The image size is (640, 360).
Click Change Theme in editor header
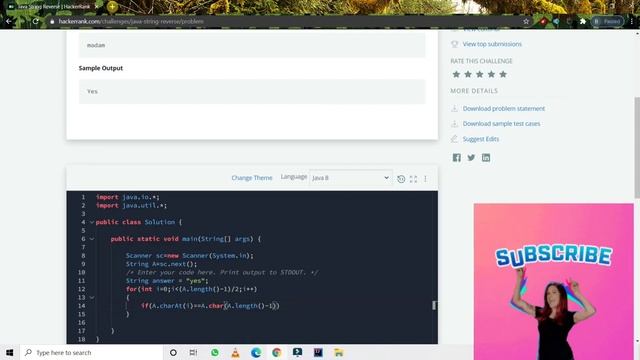(251, 178)
